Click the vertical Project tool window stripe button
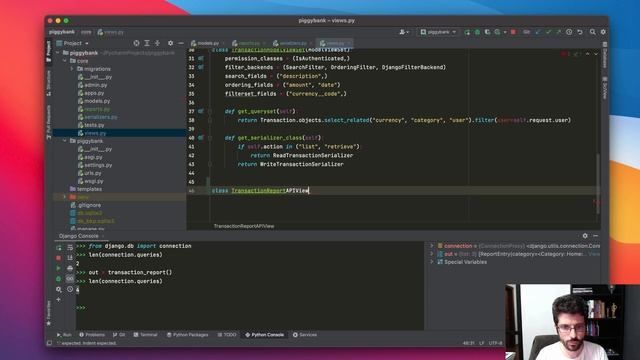This screenshot has width=640, height=360. pyautogui.click(x=49, y=51)
